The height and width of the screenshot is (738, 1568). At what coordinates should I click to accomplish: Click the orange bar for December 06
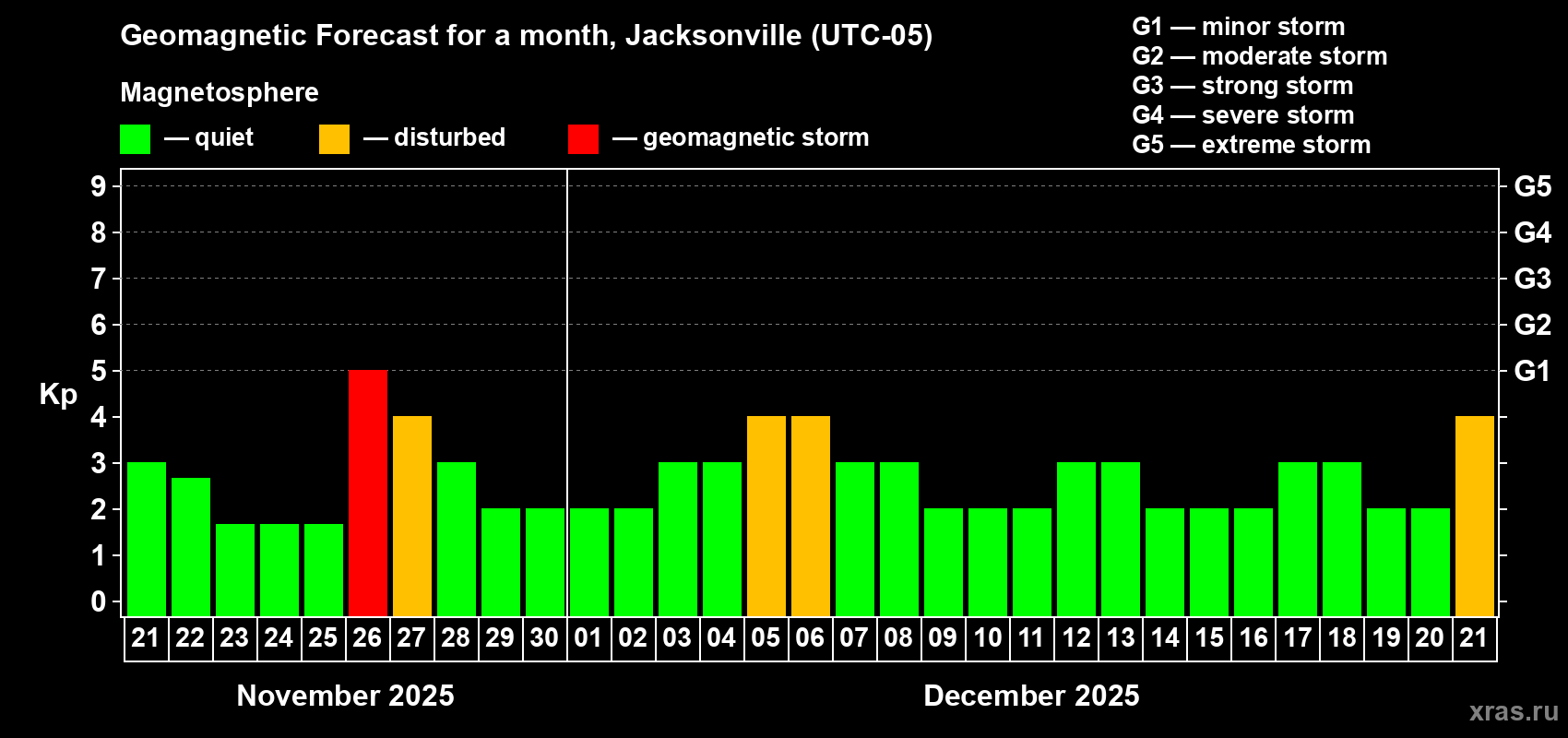[811, 516]
